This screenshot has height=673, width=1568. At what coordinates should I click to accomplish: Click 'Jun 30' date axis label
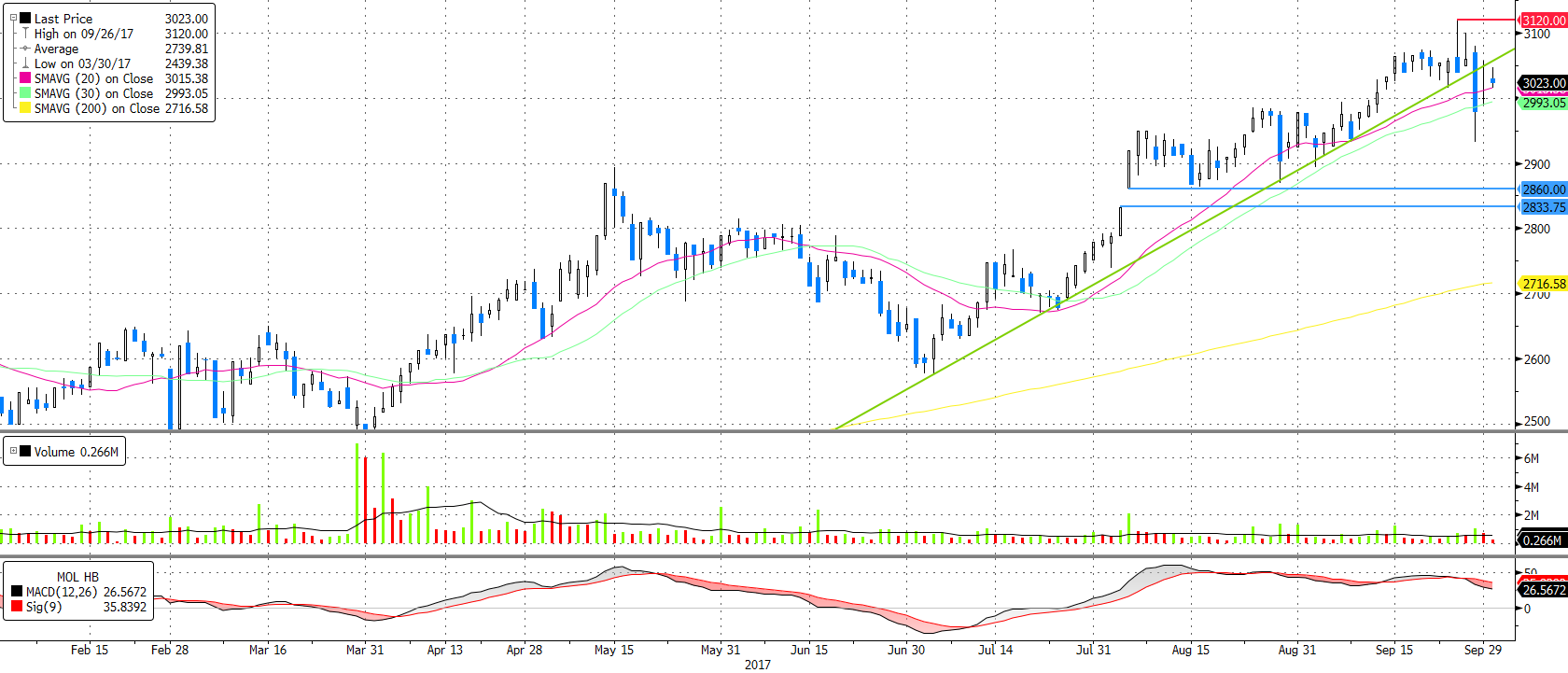click(x=906, y=650)
